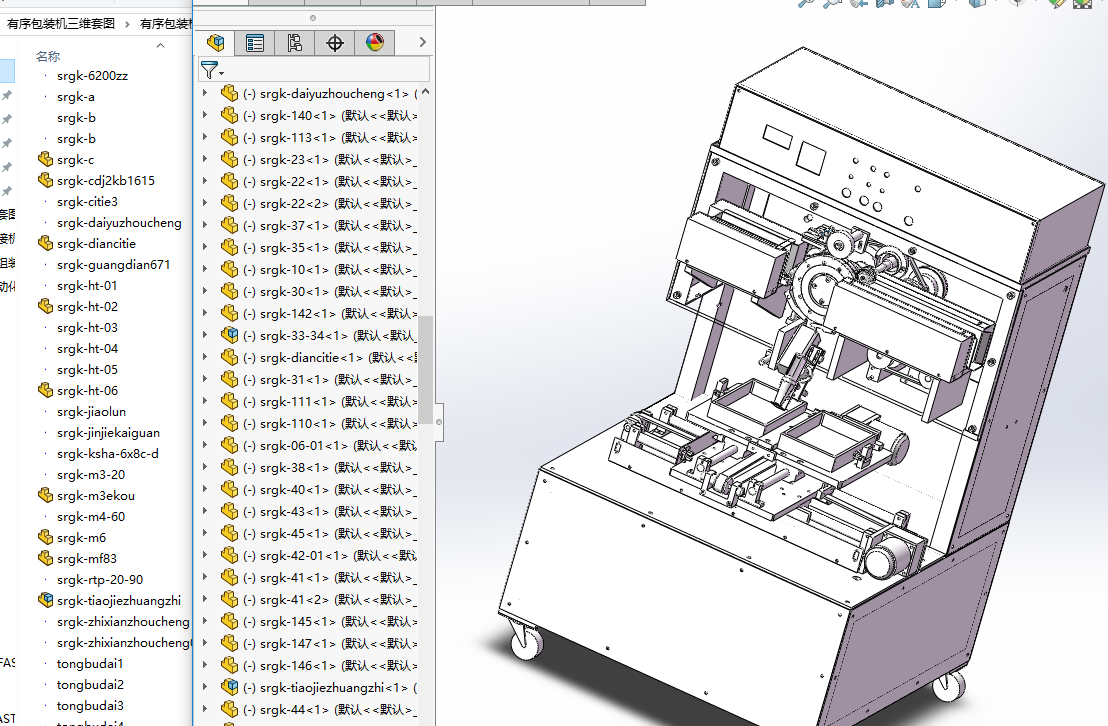This screenshot has height=726, width=1108.
Task: Click the 名称 column header
Action: [48, 56]
